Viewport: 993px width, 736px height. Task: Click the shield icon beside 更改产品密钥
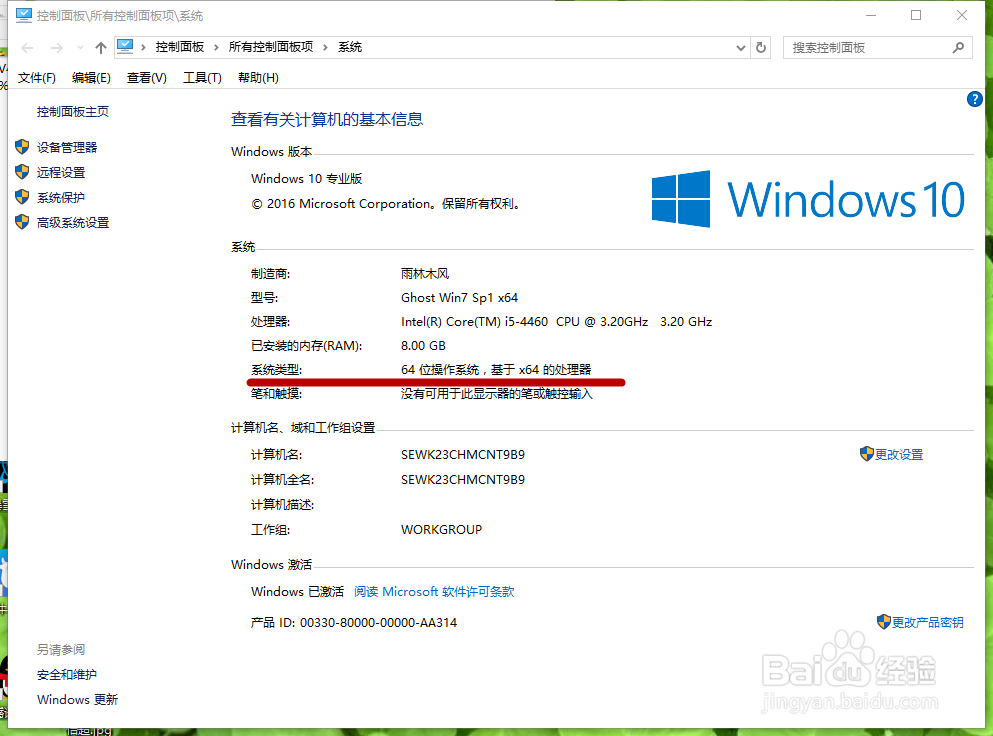[x=884, y=621]
